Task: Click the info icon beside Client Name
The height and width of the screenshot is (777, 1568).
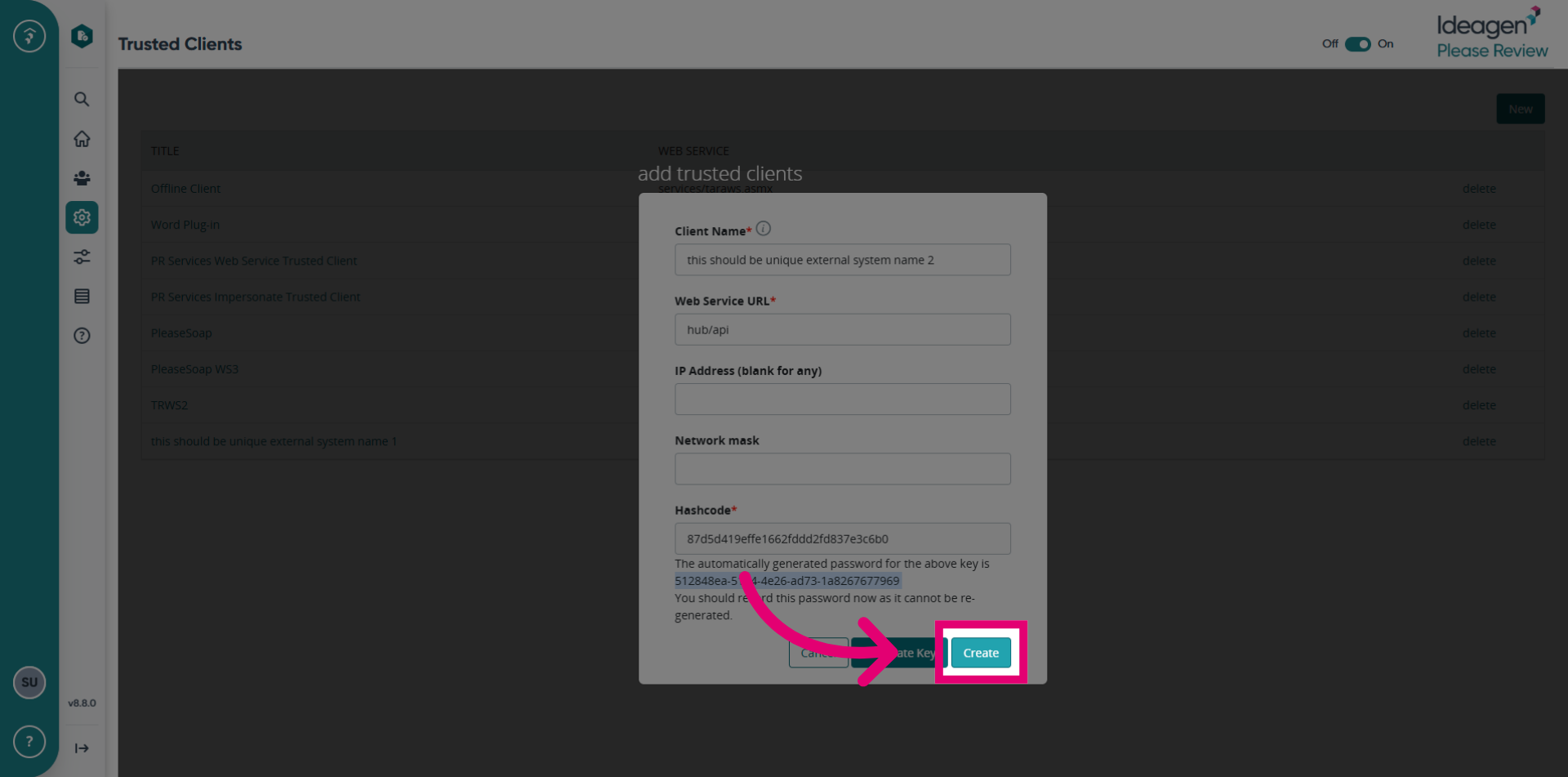Action: (x=764, y=229)
